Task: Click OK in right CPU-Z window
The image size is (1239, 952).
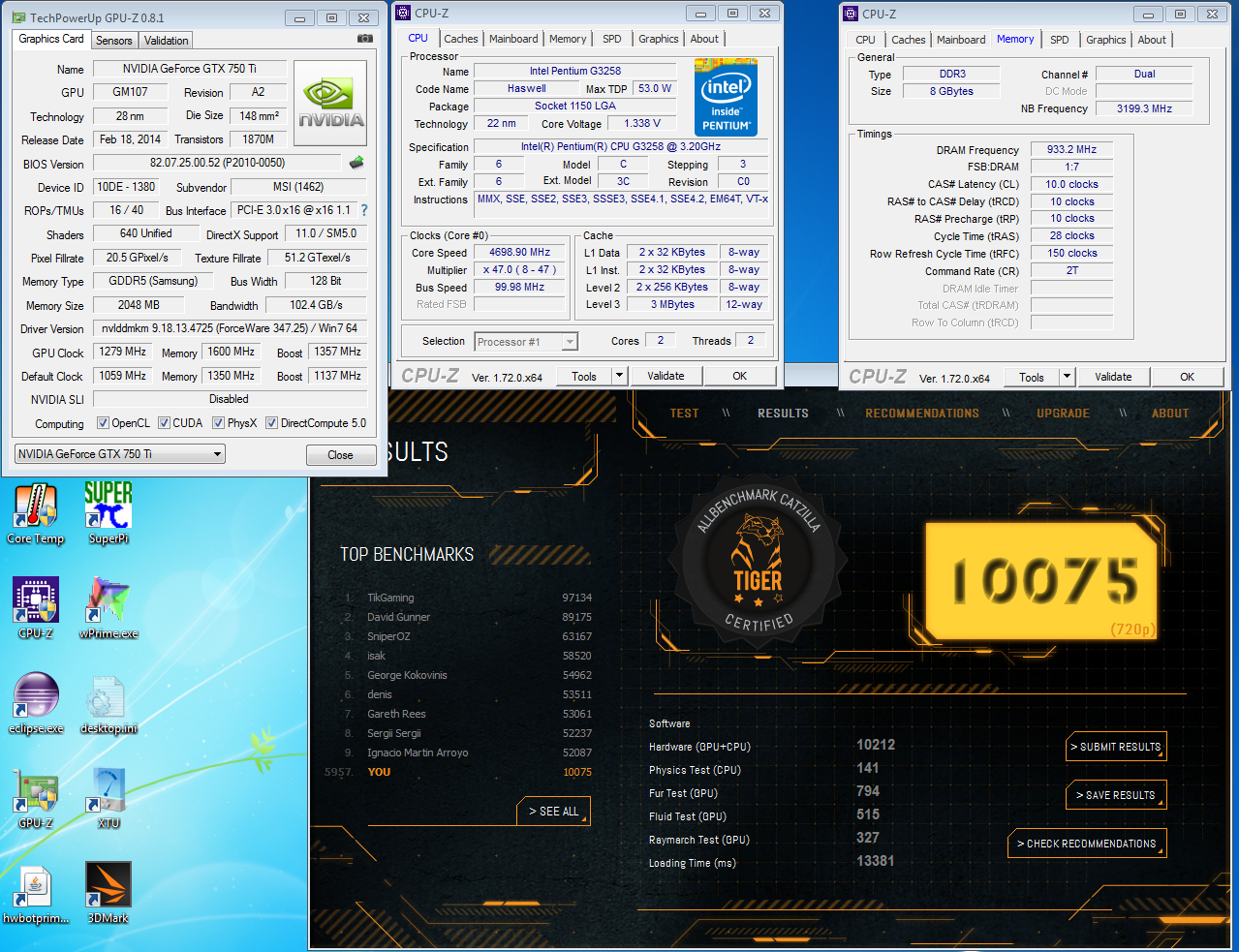Action: (1187, 377)
